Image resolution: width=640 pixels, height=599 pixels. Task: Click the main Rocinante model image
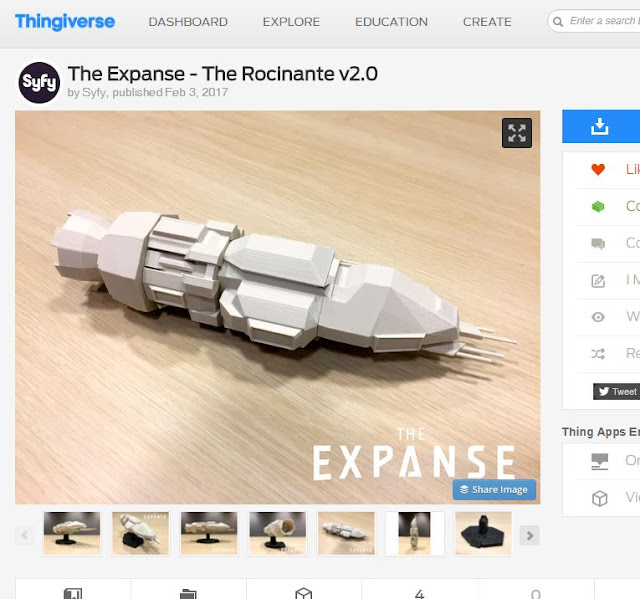tap(278, 307)
